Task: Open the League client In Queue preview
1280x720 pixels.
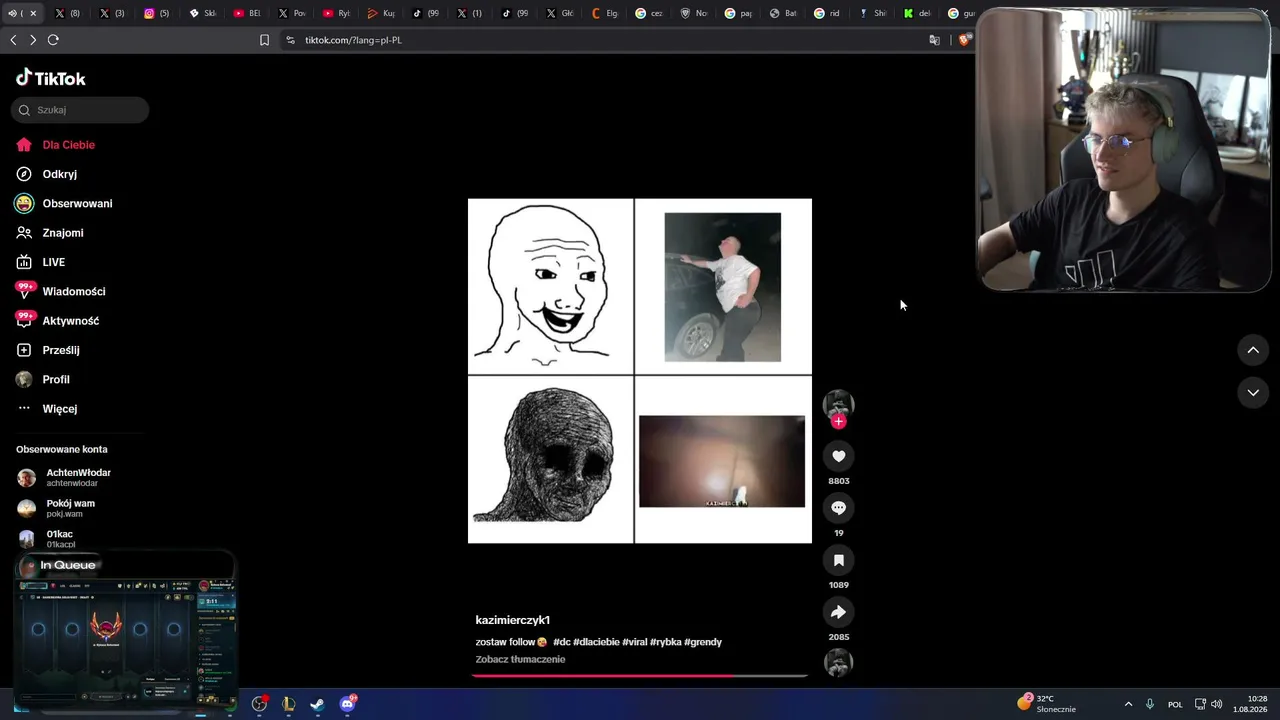Action: 126,631
